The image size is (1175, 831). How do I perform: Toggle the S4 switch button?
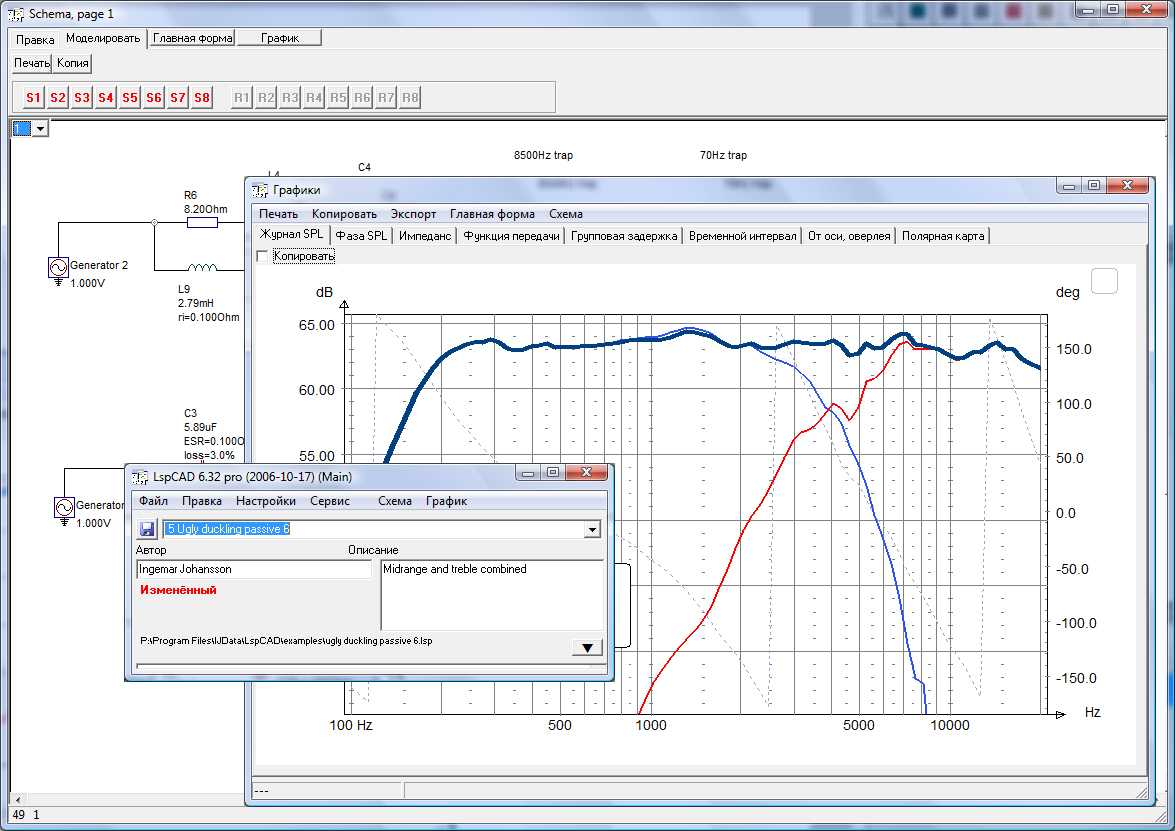106,97
